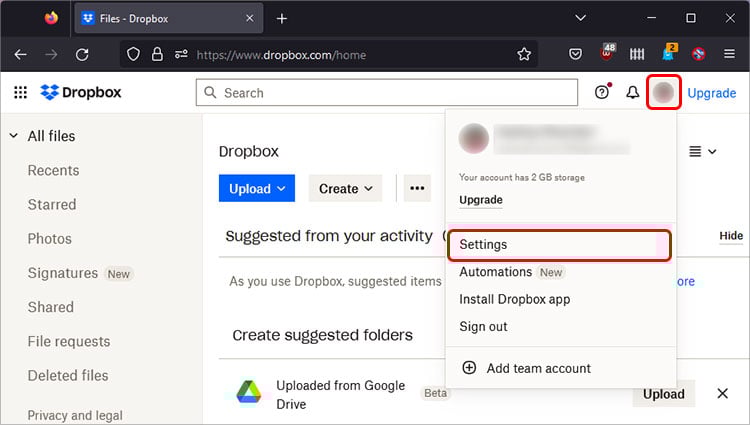Image resolution: width=750 pixels, height=425 pixels.
Task: Open tracking protection shield icon
Action: point(133,54)
